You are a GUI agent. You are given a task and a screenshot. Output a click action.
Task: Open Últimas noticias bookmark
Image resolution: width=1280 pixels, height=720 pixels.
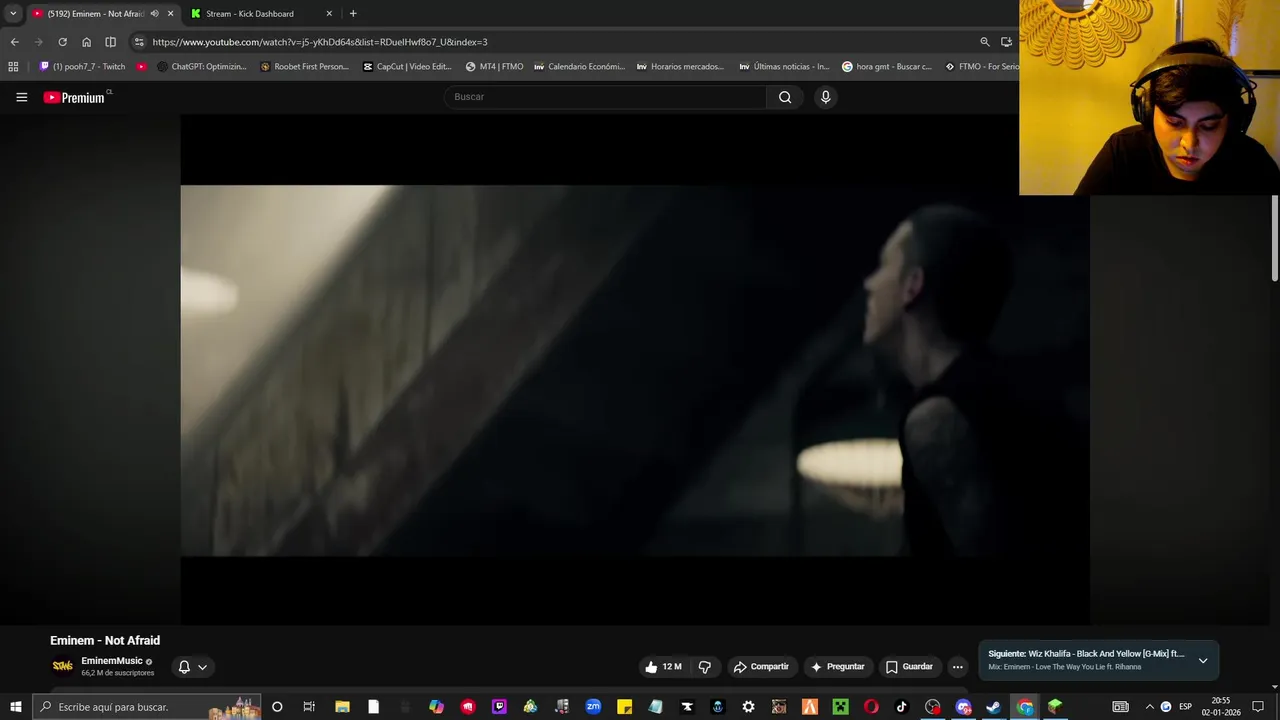(784, 67)
